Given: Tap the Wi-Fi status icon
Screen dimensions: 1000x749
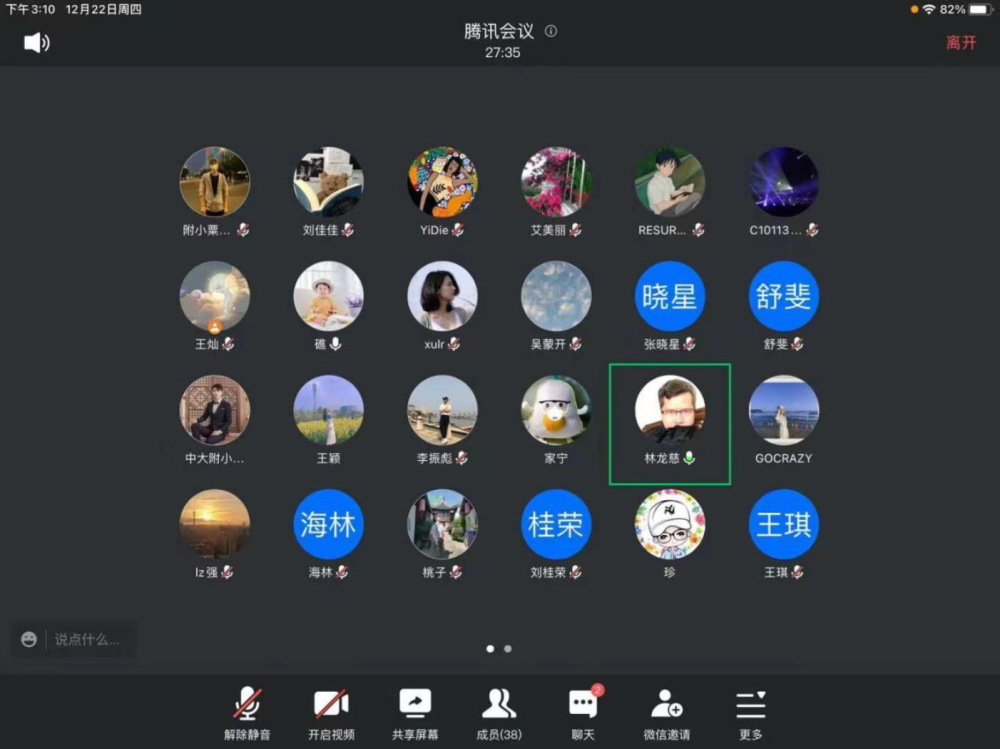Looking at the screenshot, I should pos(929,10).
